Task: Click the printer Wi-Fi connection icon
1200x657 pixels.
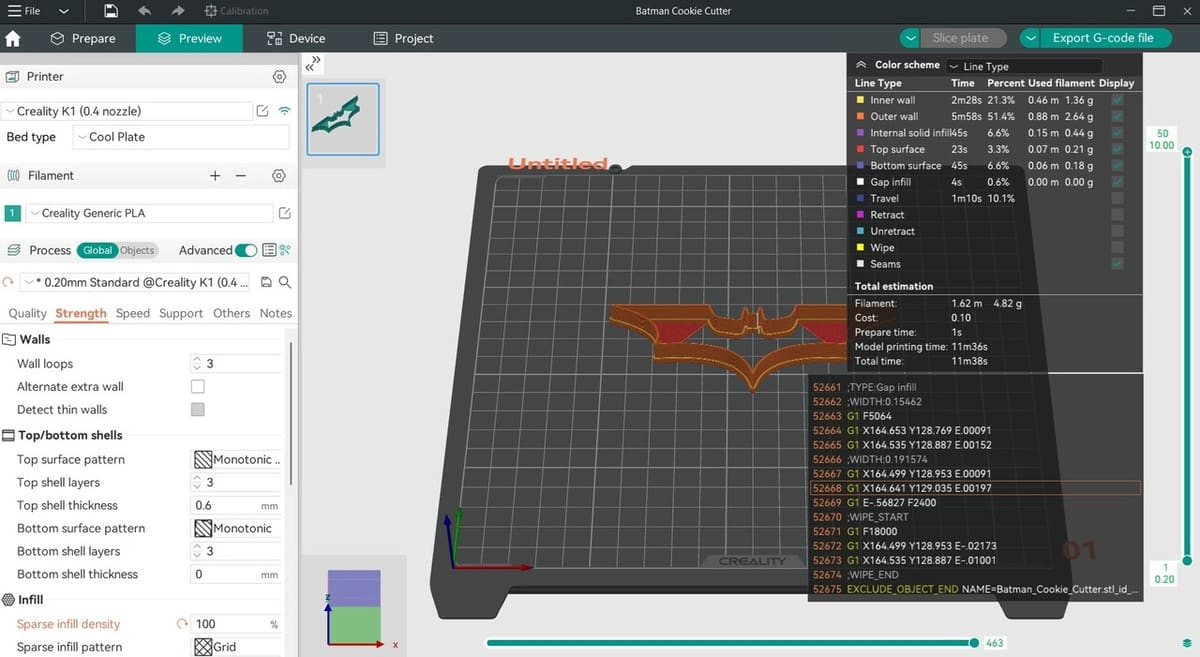Action: point(285,111)
